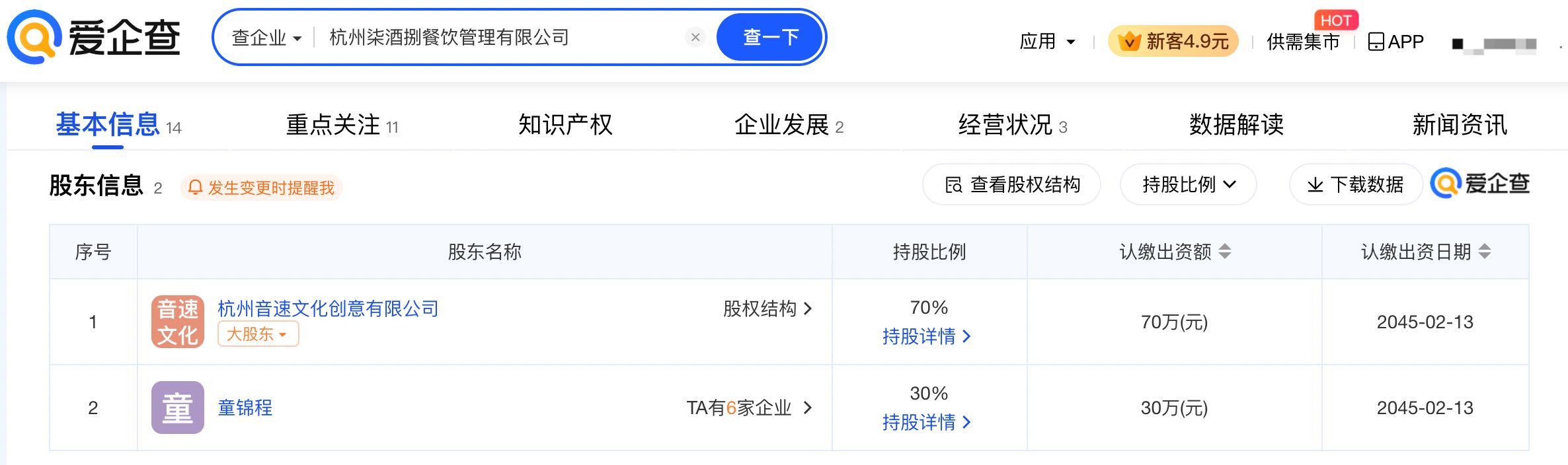
Task: Open the 杭州音速文化创意有限公司 link
Action: (x=328, y=308)
